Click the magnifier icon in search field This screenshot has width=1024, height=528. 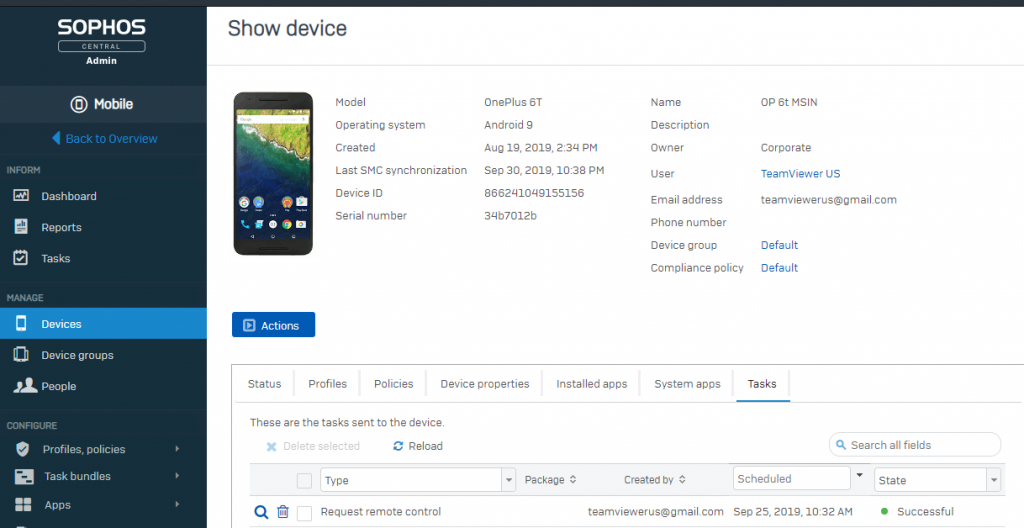pos(841,445)
